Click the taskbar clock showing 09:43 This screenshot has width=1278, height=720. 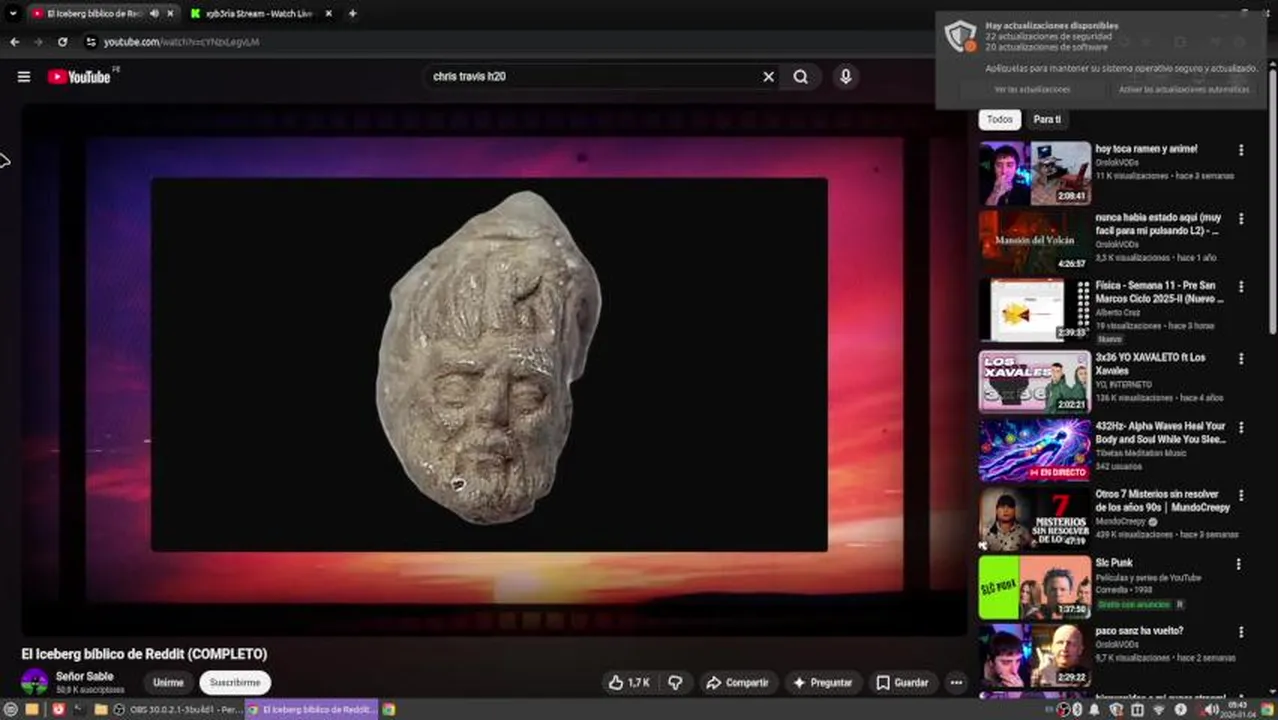coord(1237,709)
